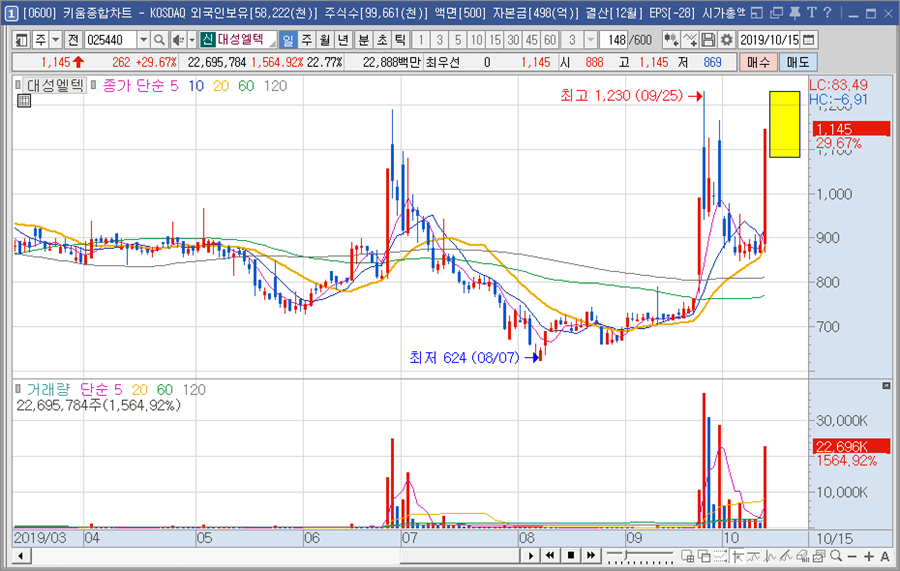The width and height of the screenshot is (900, 571).
Task: Open the interval '3' dropdown arrow
Action: pos(591,40)
